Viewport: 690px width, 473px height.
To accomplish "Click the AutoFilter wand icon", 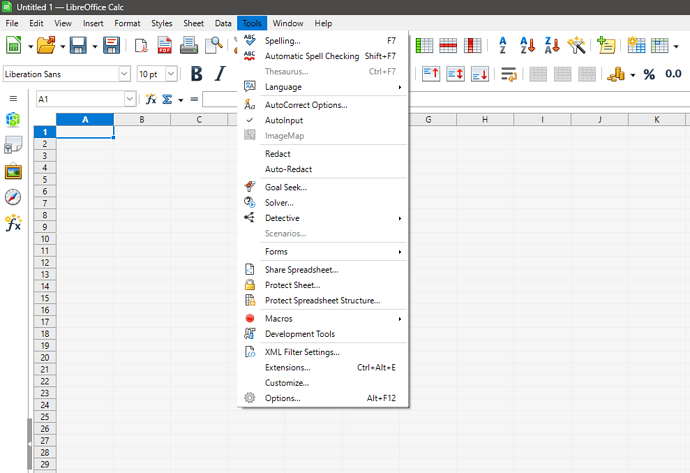I will (x=576, y=45).
